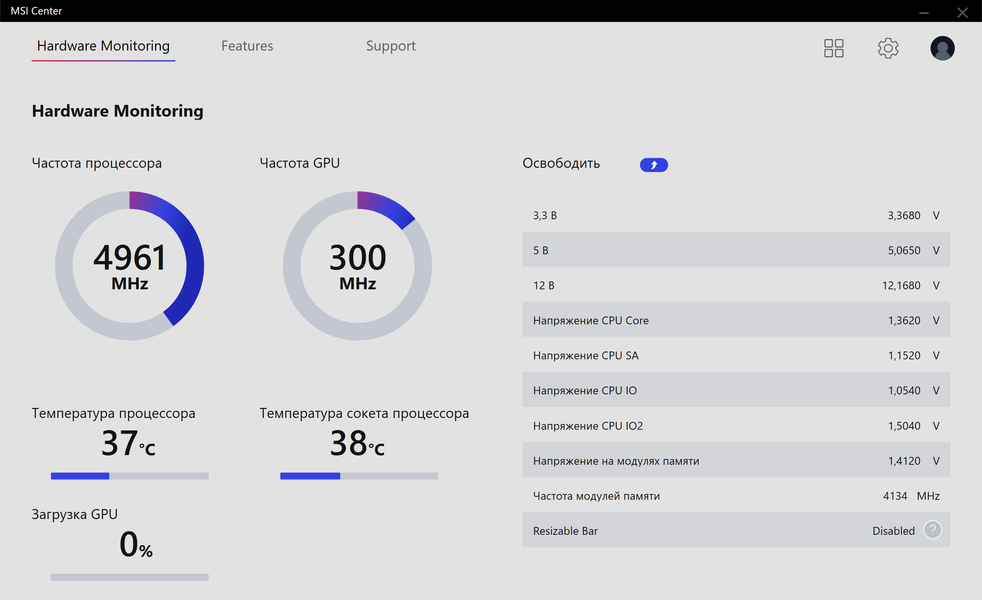Switch to the Hardware Monitoring tab

[103, 46]
